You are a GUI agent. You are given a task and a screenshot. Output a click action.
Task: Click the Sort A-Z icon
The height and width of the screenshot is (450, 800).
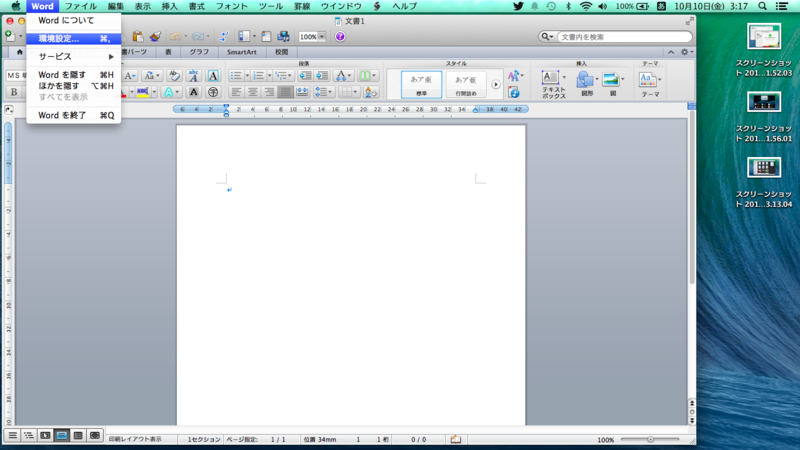click(371, 92)
